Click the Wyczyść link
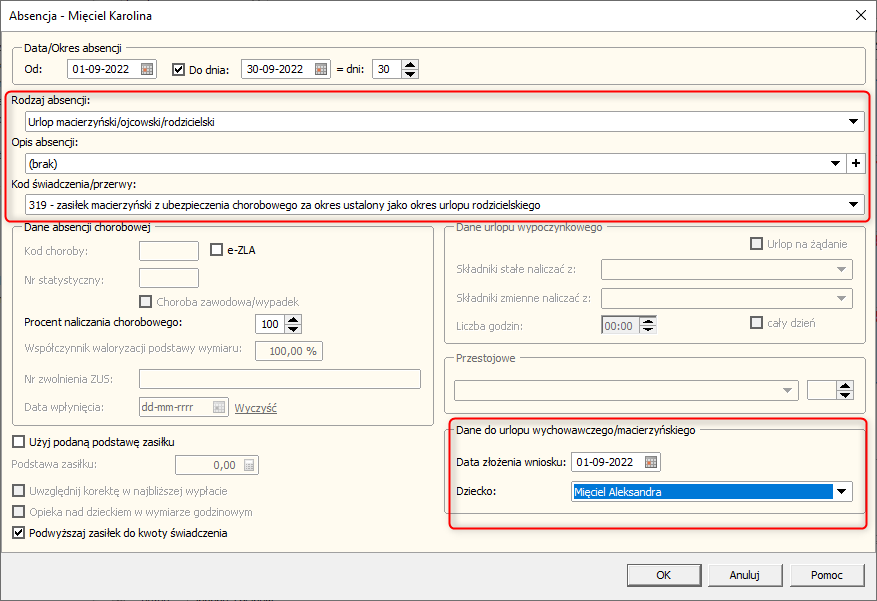The width and height of the screenshot is (877, 601). pyautogui.click(x=256, y=408)
